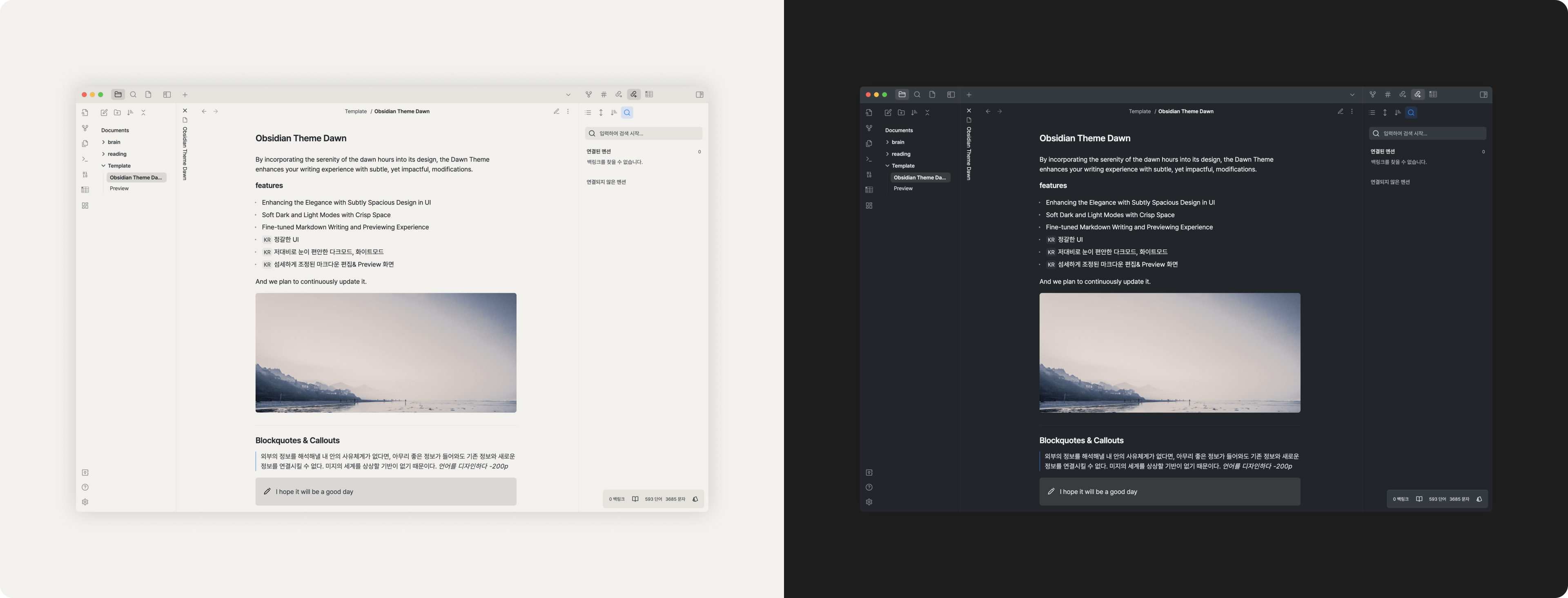This screenshot has height=598, width=1568.
Task: Create new folder in dark window explorer
Action: [901, 113]
